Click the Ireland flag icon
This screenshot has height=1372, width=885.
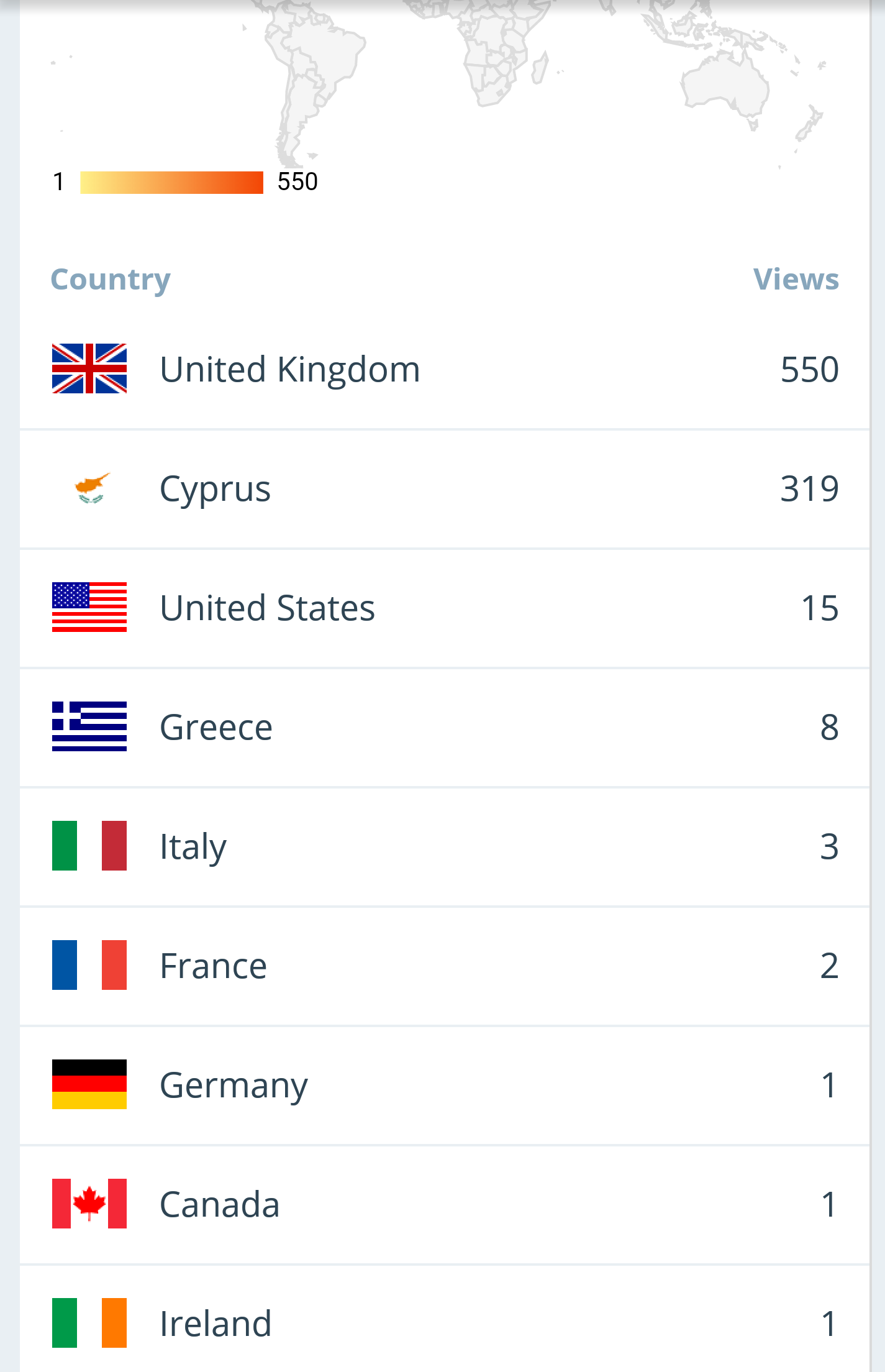click(x=89, y=1323)
